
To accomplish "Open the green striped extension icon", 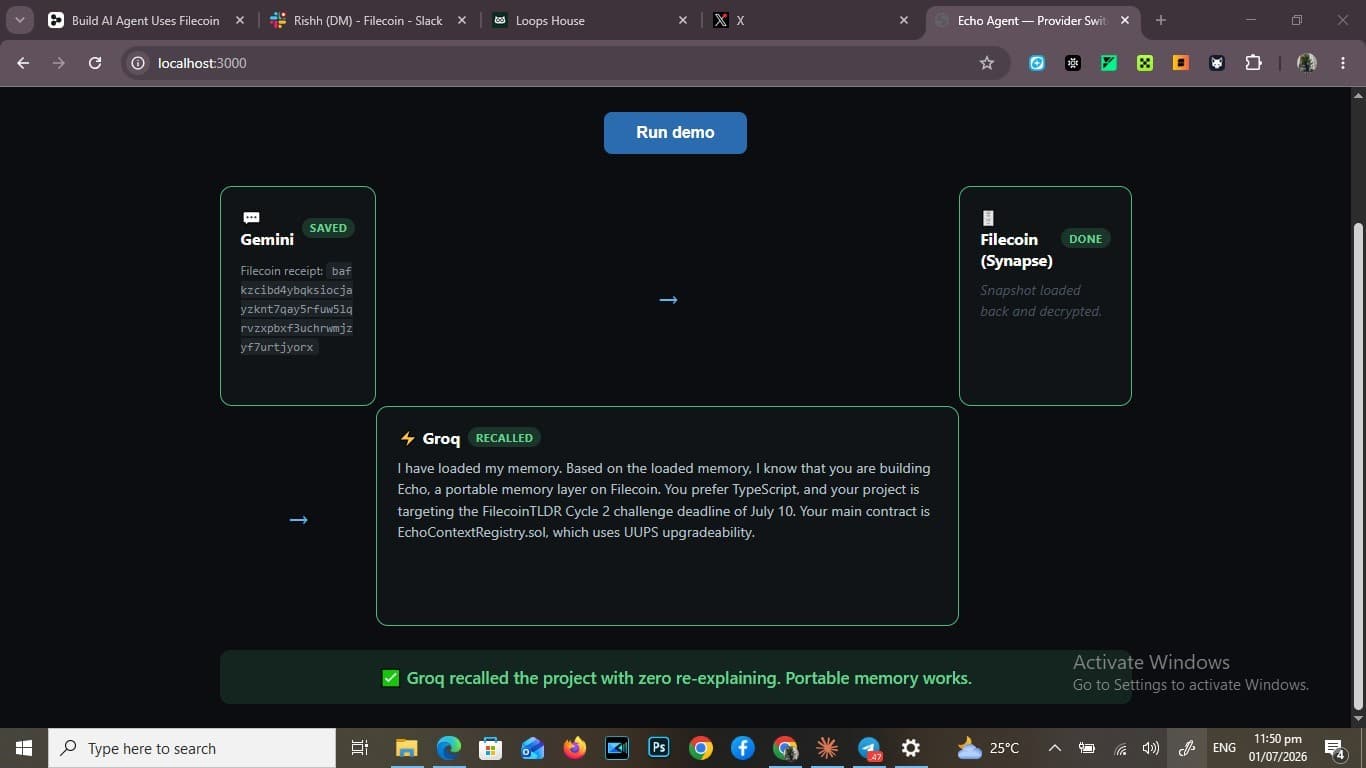I will (x=1109, y=63).
